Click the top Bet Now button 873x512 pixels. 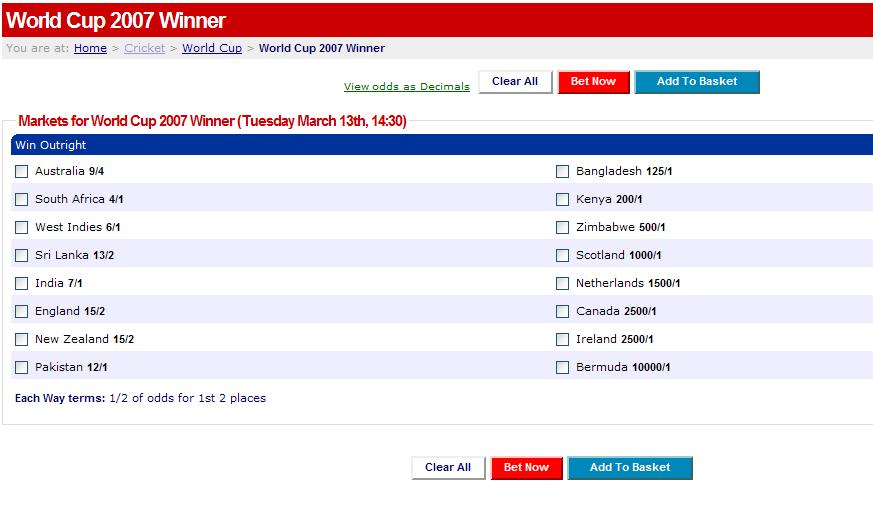pos(593,82)
